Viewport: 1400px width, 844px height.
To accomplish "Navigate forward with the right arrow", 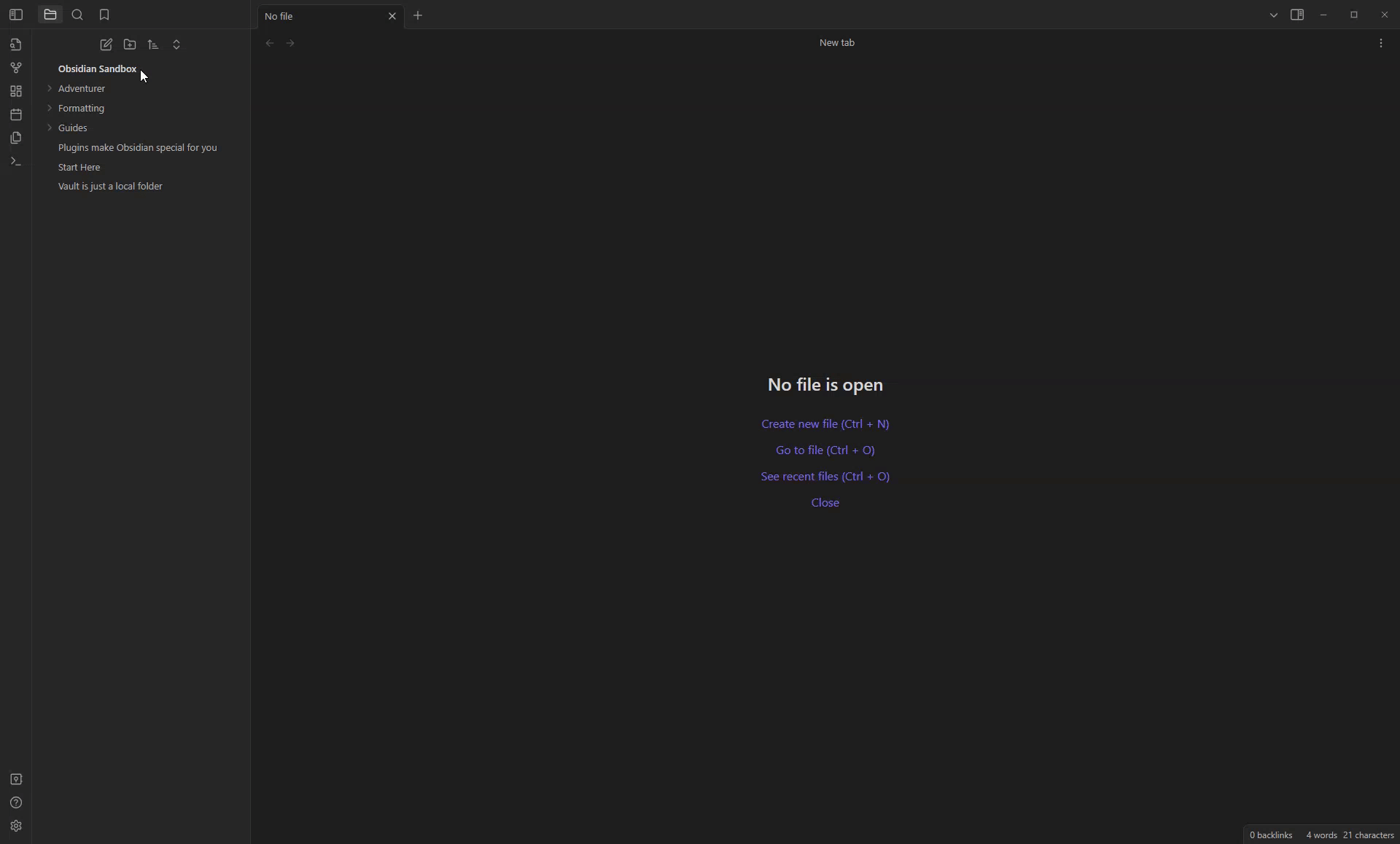I will pyautogui.click(x=291, y=44).
